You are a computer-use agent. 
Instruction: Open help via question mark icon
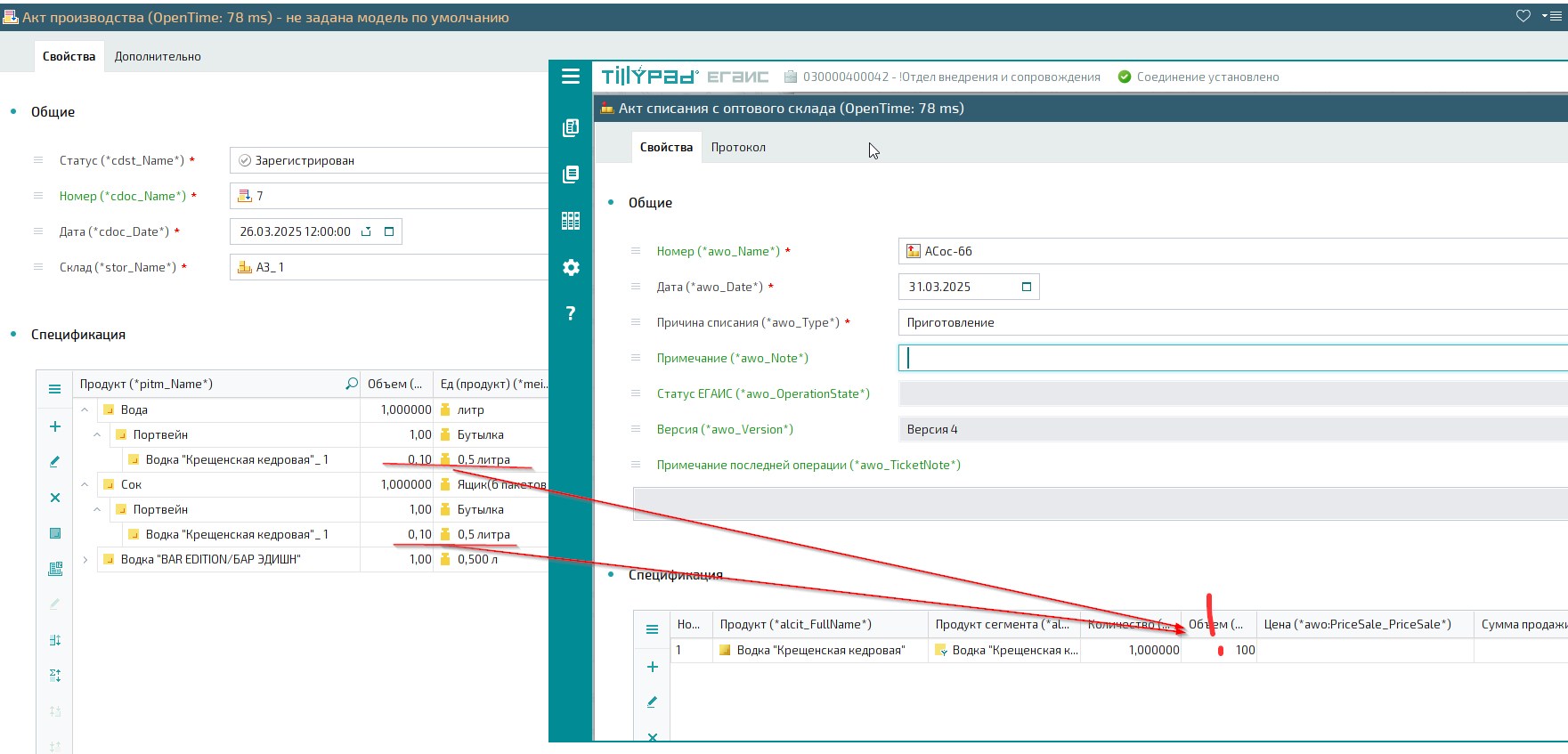[571, 313]
